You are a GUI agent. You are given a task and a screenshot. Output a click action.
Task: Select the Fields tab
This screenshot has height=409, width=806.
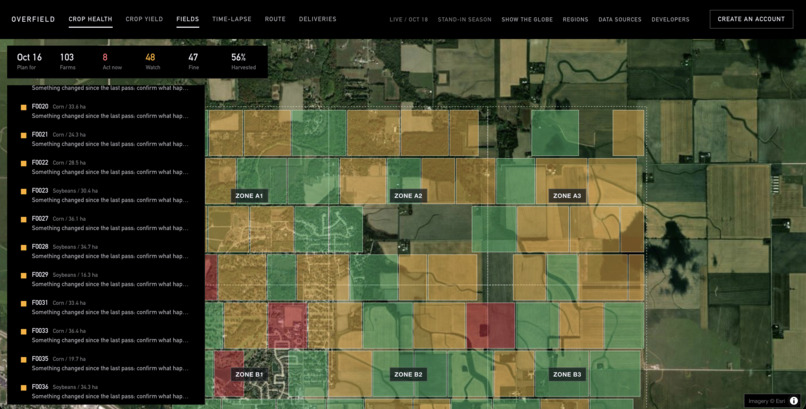[188, 20]
